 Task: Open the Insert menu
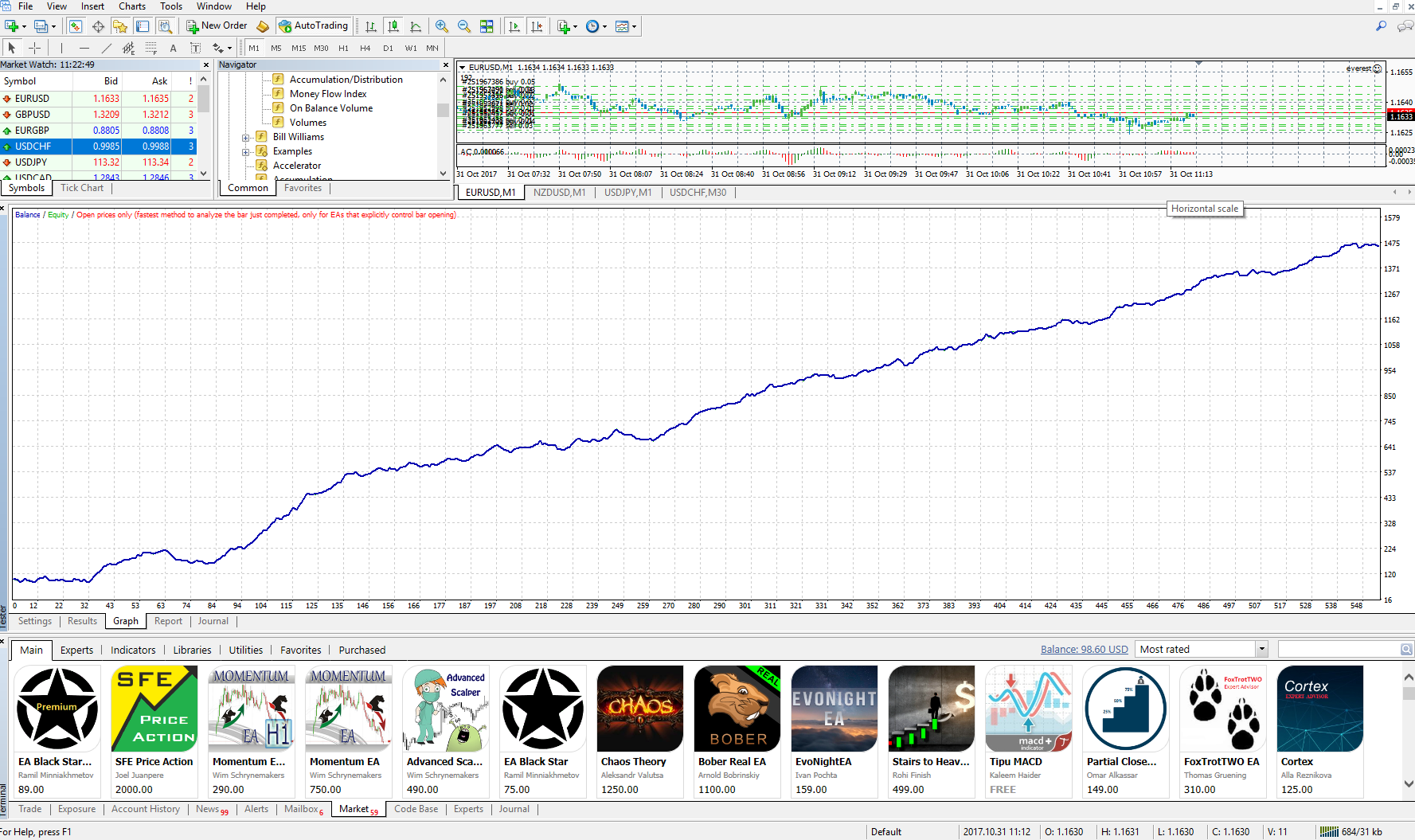click(x=92, y=6)
